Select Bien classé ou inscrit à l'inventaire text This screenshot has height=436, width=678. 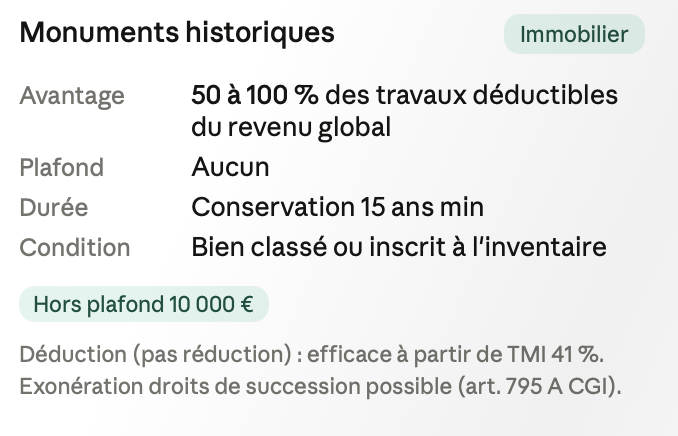click(x=399, y=247)
